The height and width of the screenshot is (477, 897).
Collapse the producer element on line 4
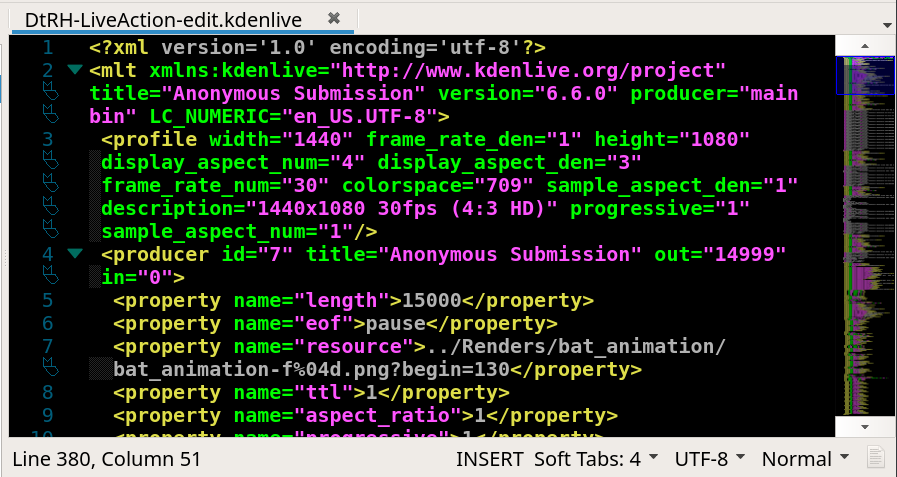[75, 254]
